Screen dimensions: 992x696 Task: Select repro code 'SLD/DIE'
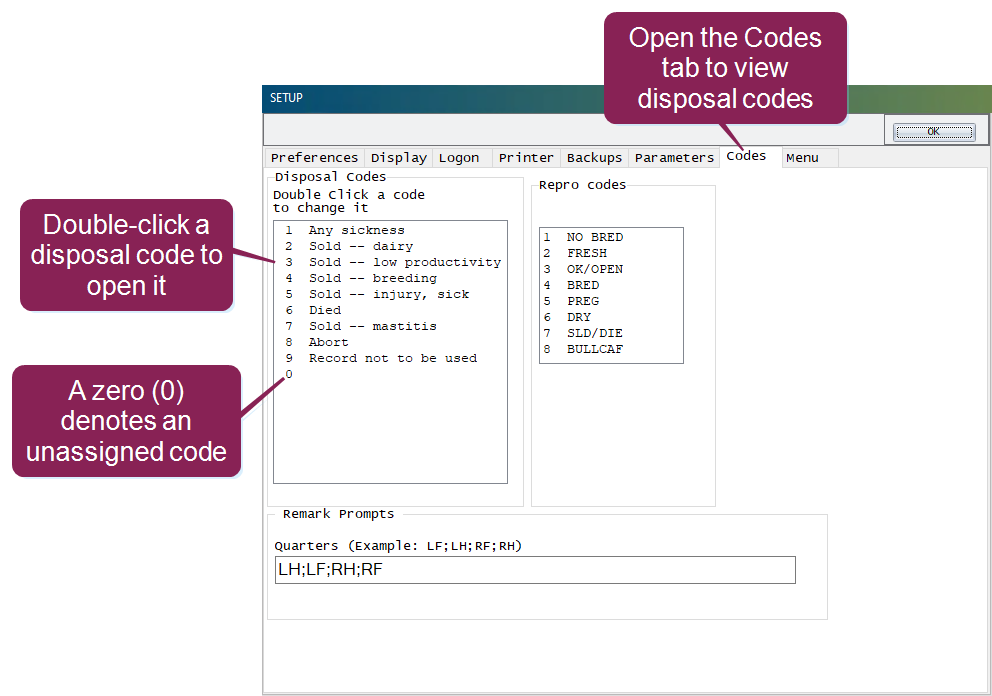tap(611, 333)
